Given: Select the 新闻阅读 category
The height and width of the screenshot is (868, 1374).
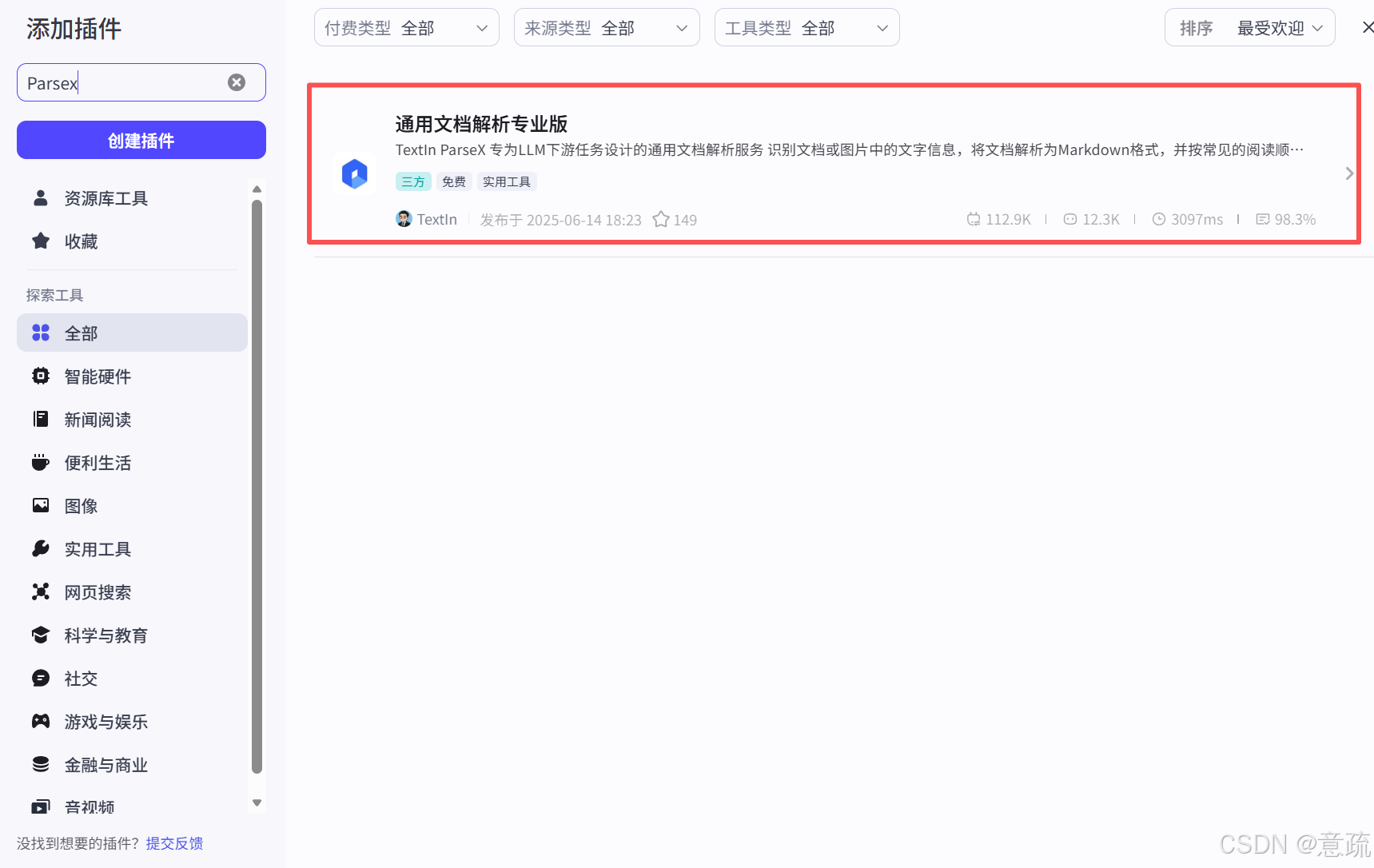Looking at the screenshot, I should (x=132, y=419).
